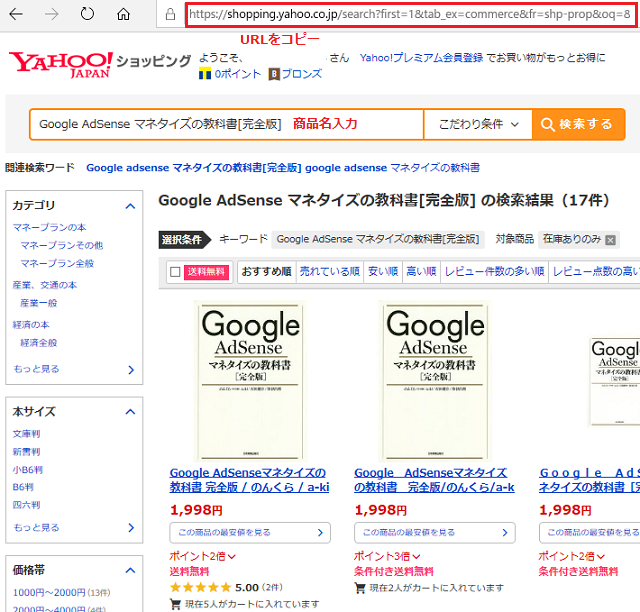
Task: Click the browser forward arrow
Action: [51, 14]
